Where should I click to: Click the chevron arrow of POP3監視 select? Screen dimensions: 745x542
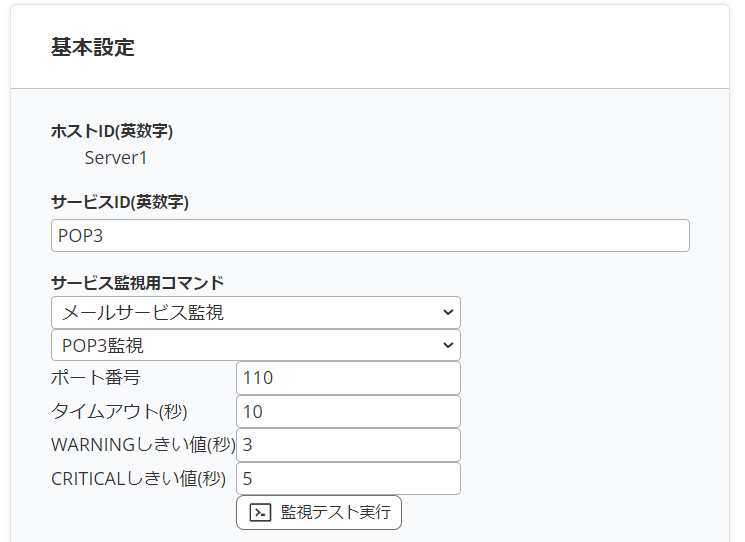[446, 345]
